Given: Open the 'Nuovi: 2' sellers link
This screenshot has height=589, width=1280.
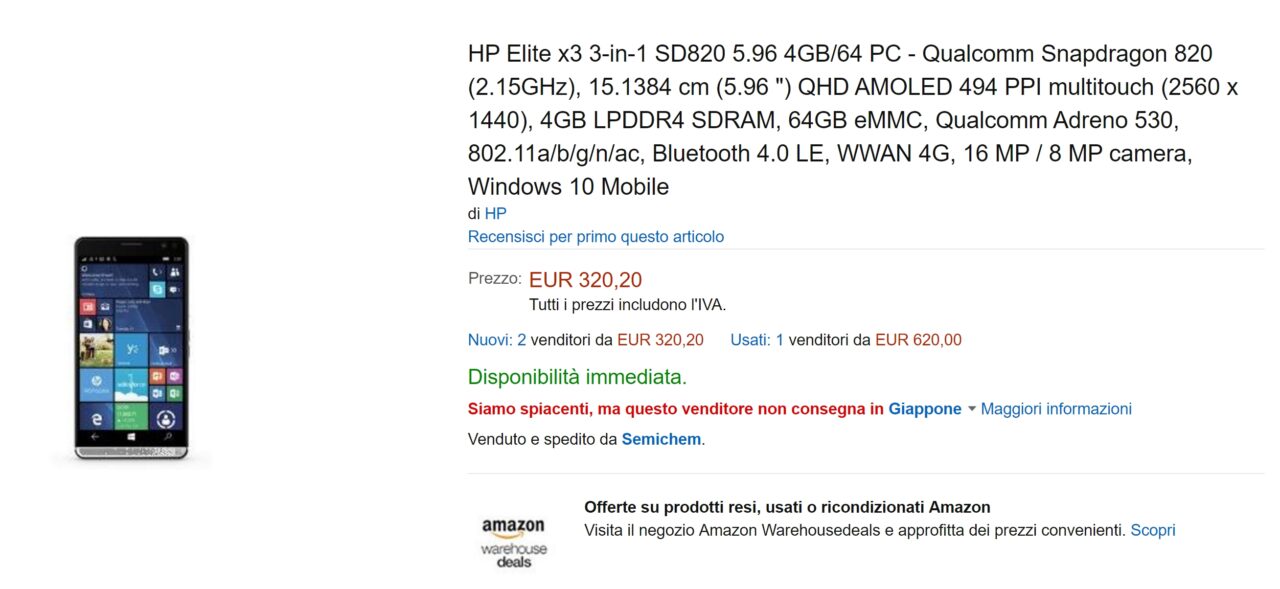Looking at the screenshot, I should point(497,340).
